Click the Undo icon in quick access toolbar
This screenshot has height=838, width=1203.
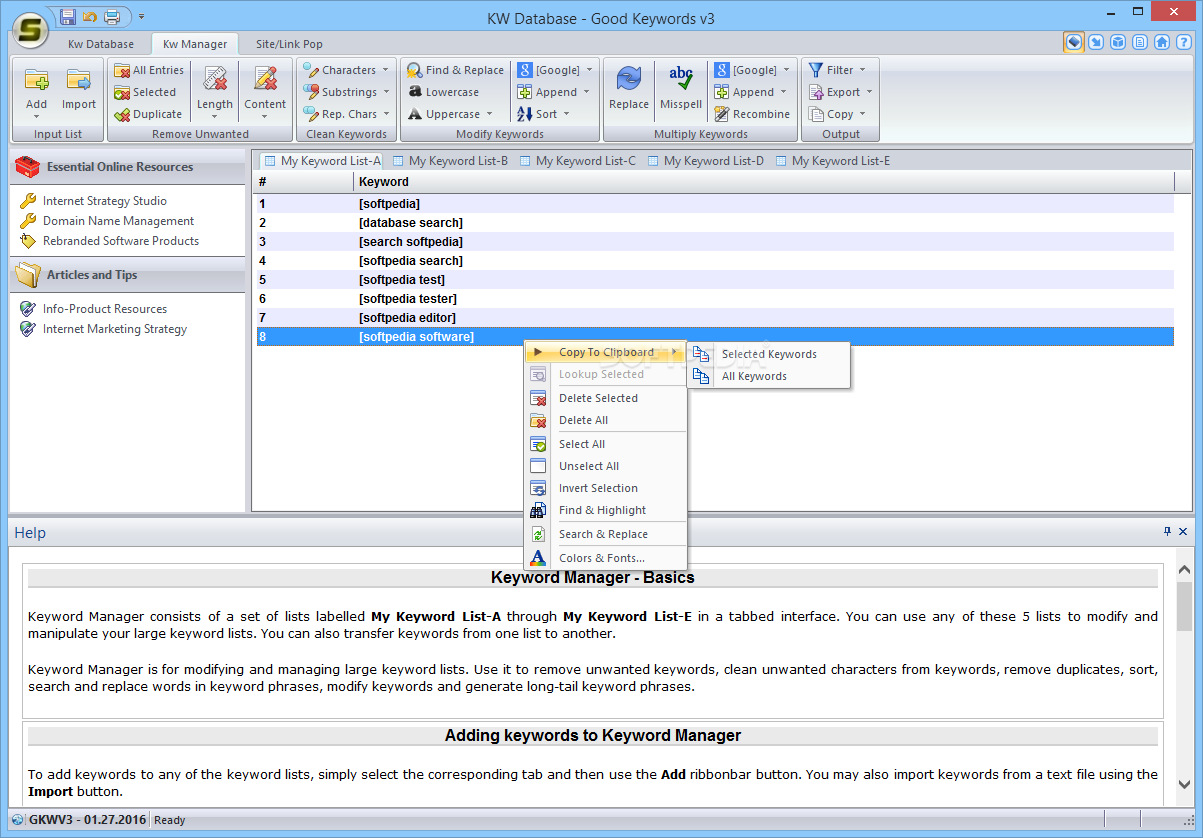coord(90,17)
